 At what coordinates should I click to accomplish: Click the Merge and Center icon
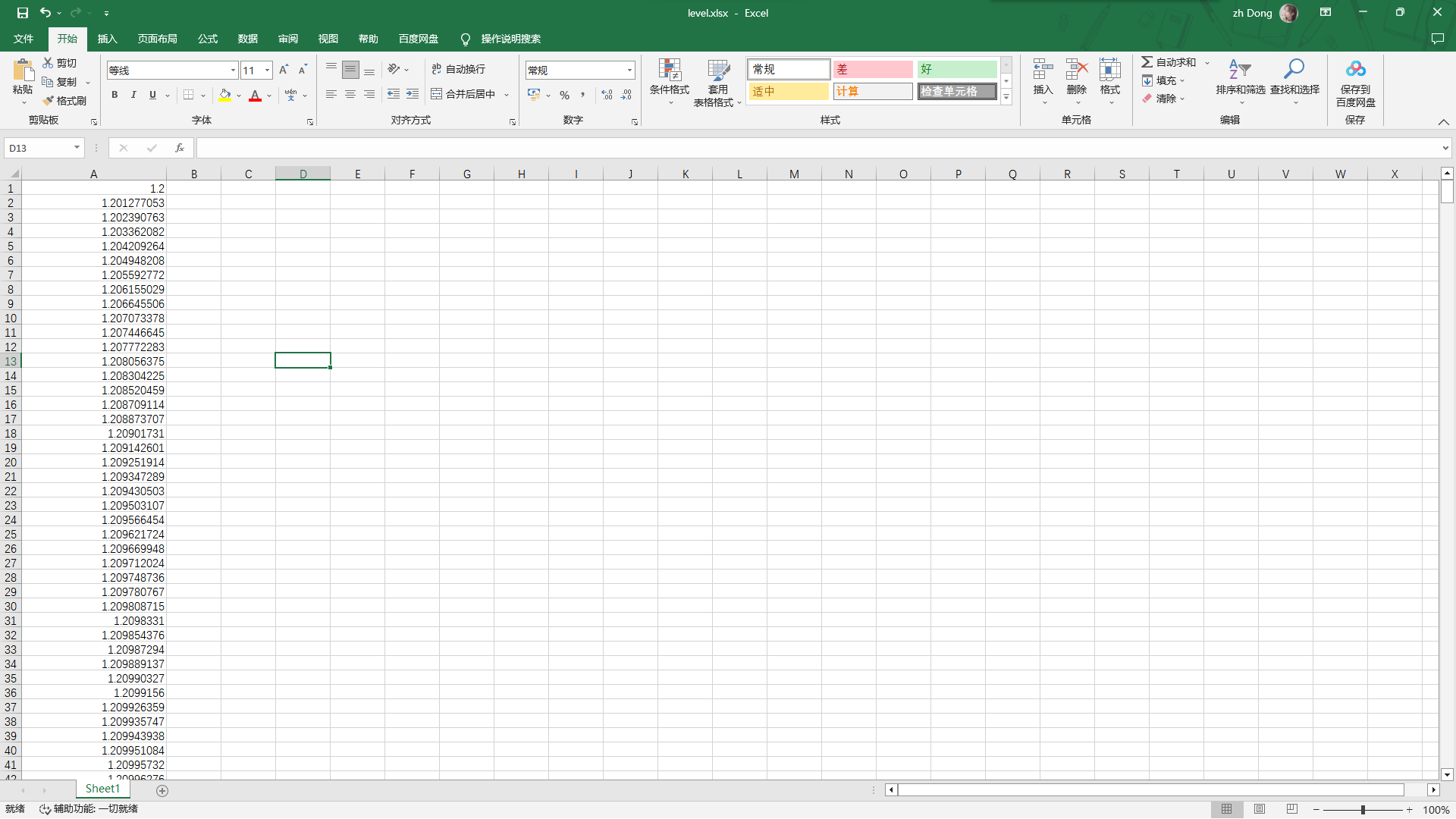[437, 94]
